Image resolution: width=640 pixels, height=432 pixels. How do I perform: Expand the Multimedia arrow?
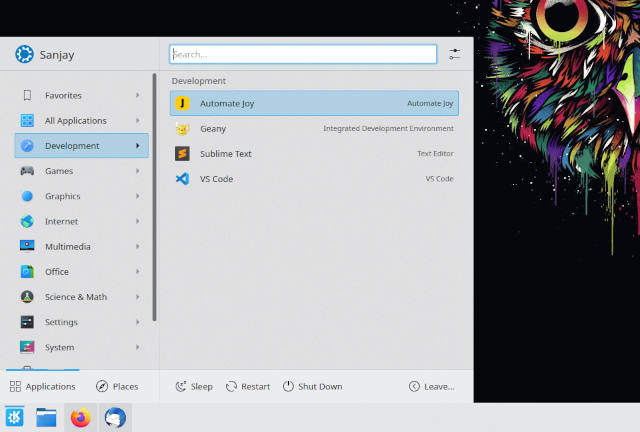coord(138,246)
